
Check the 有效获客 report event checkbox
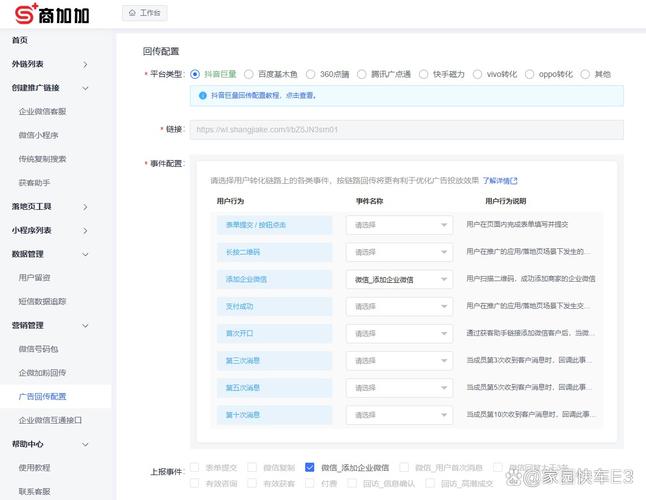point(252,483)
